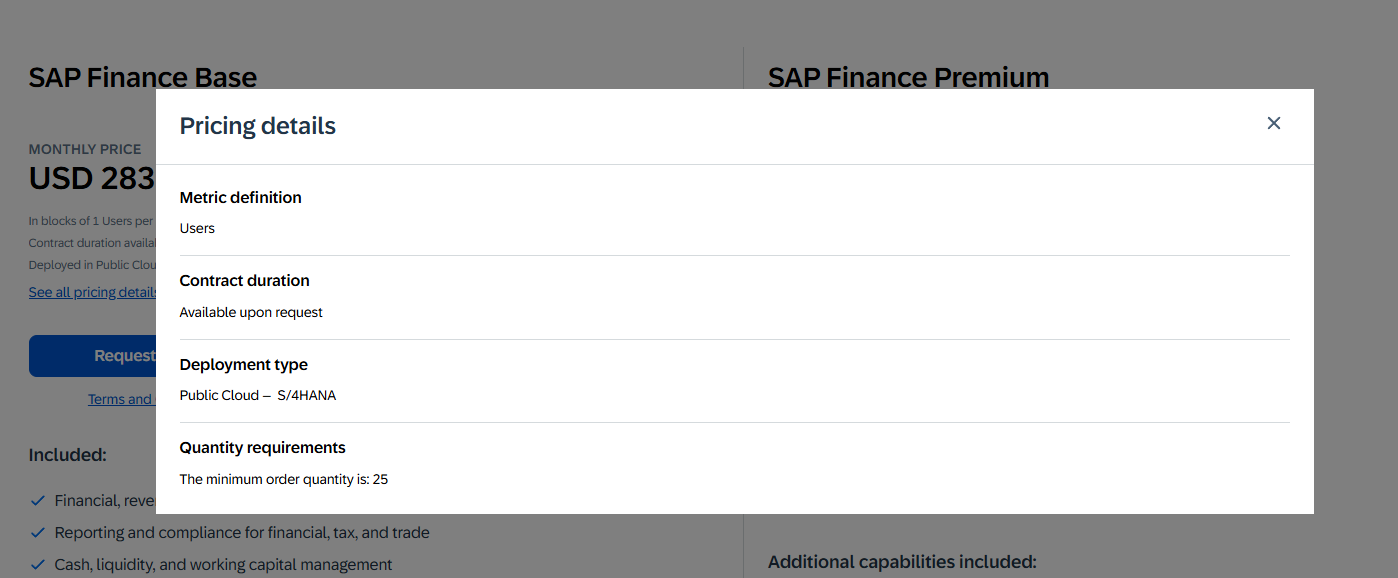This screenshot has height=578, width=1398.
Task: Click Reporting and compliance feature text
Action: (242, 533)
